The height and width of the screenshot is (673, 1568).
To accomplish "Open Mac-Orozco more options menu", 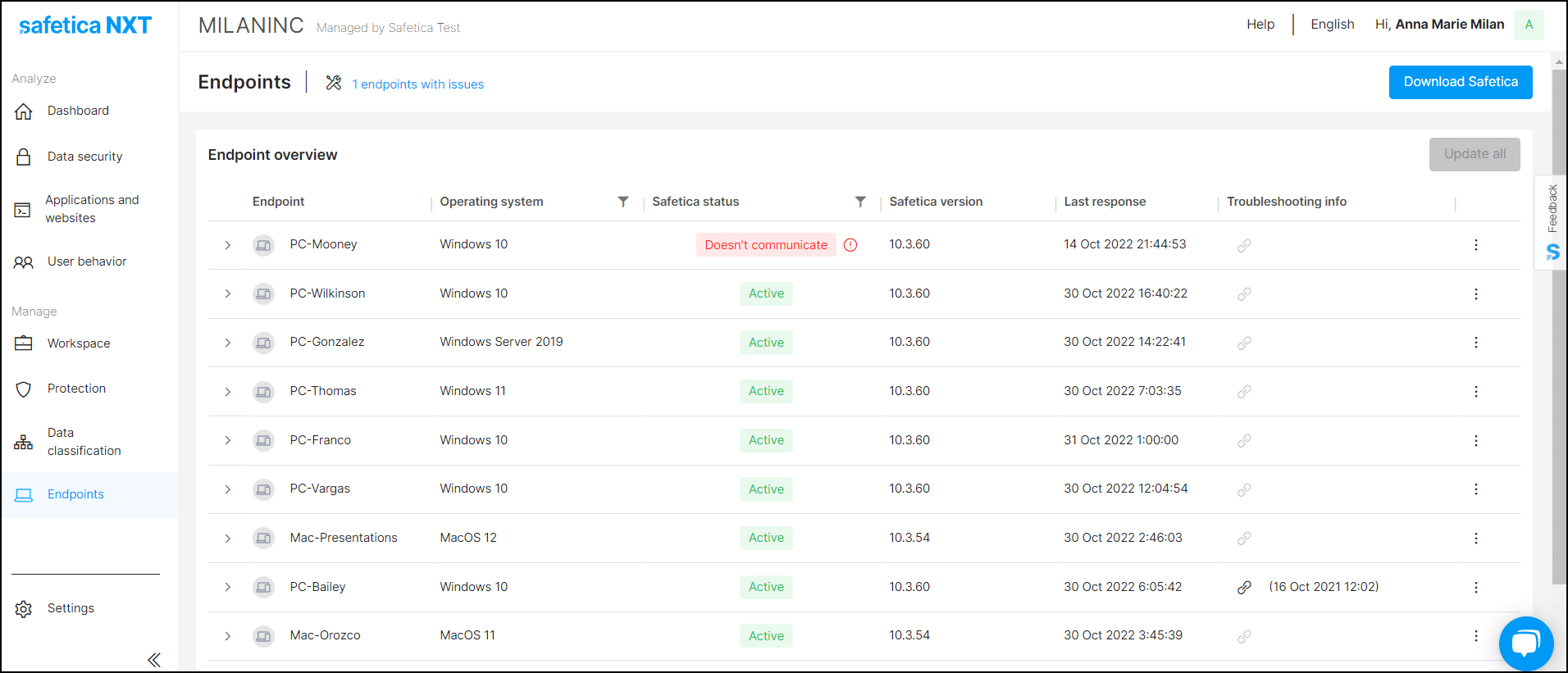I will tap(1475, 636).
